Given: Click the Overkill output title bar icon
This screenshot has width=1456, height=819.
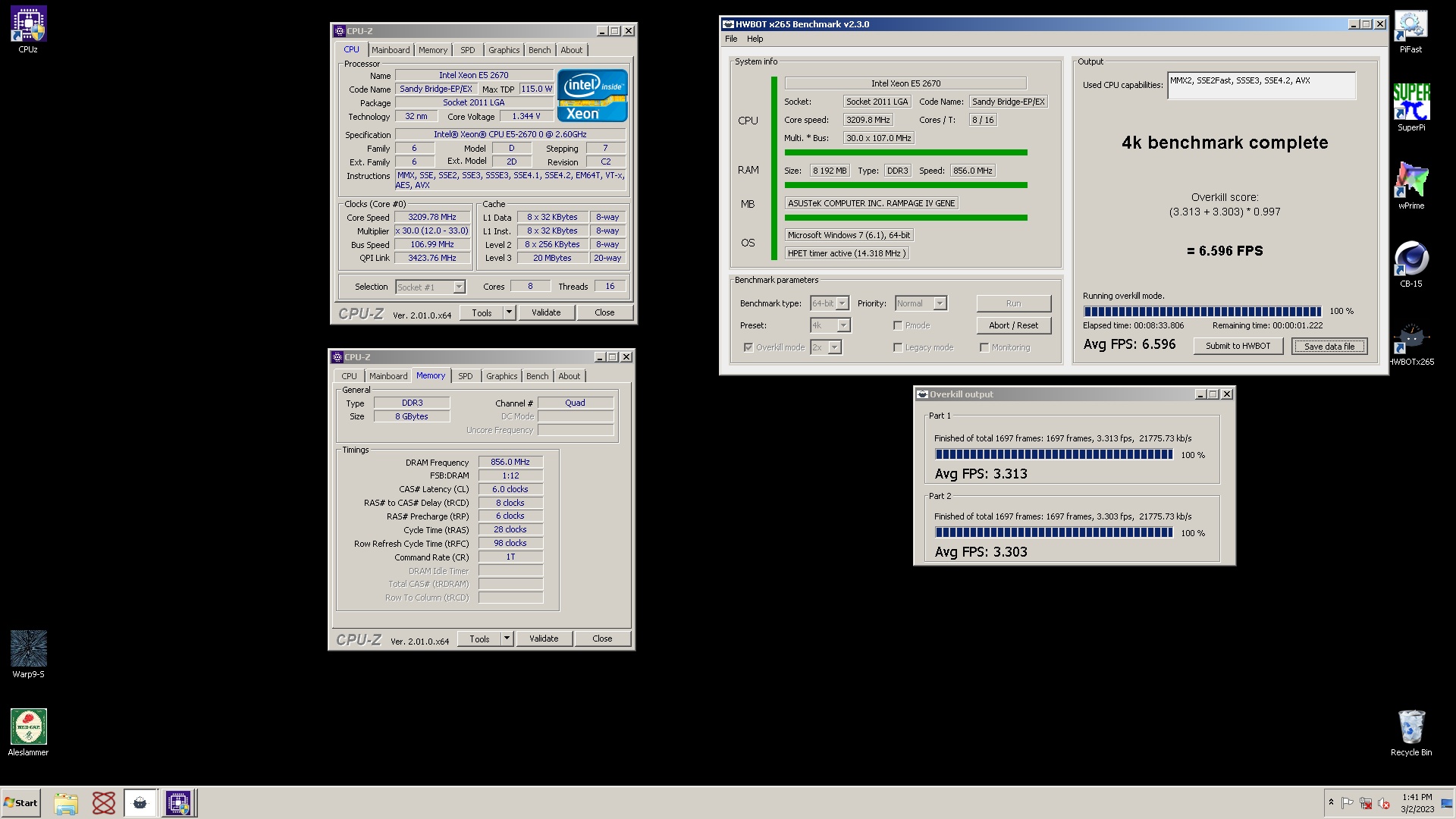Looking at the screenshot, I should [x=922, y=394].
